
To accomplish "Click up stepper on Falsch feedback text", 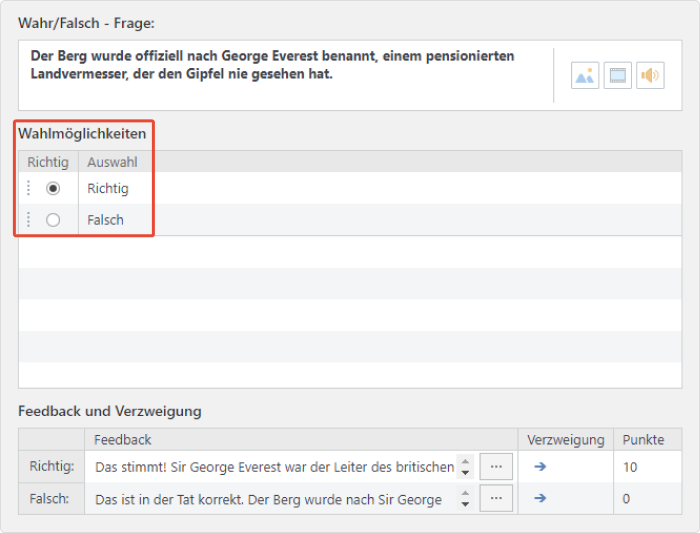I will (x=465, y=492).
